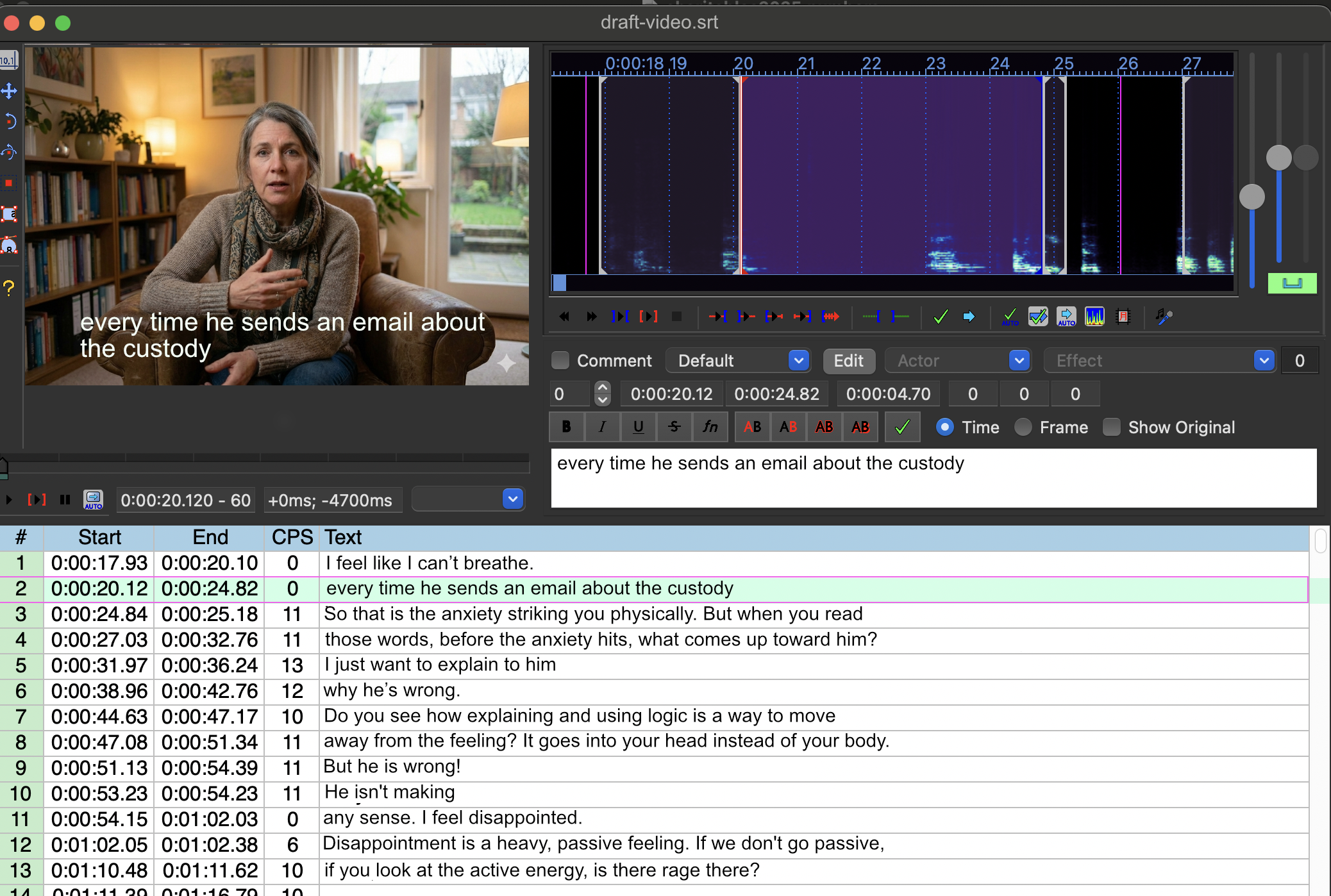Click the Start column header
Screen dimensions: 1331x896
point(99,537)
